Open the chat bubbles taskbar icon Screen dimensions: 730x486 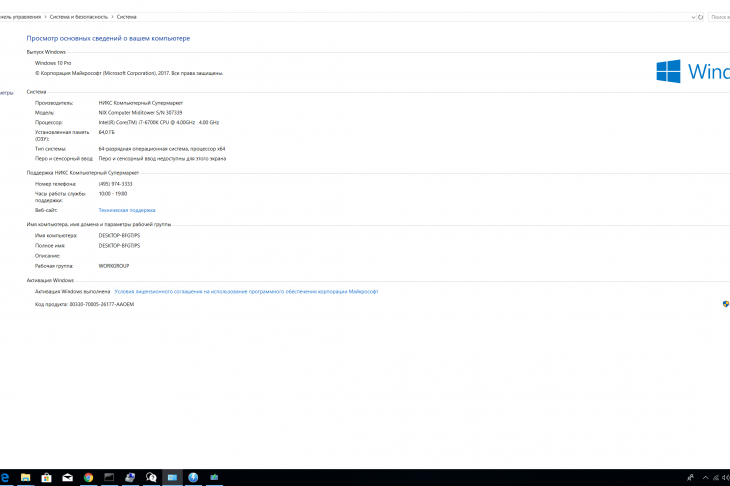click(151, 477)
